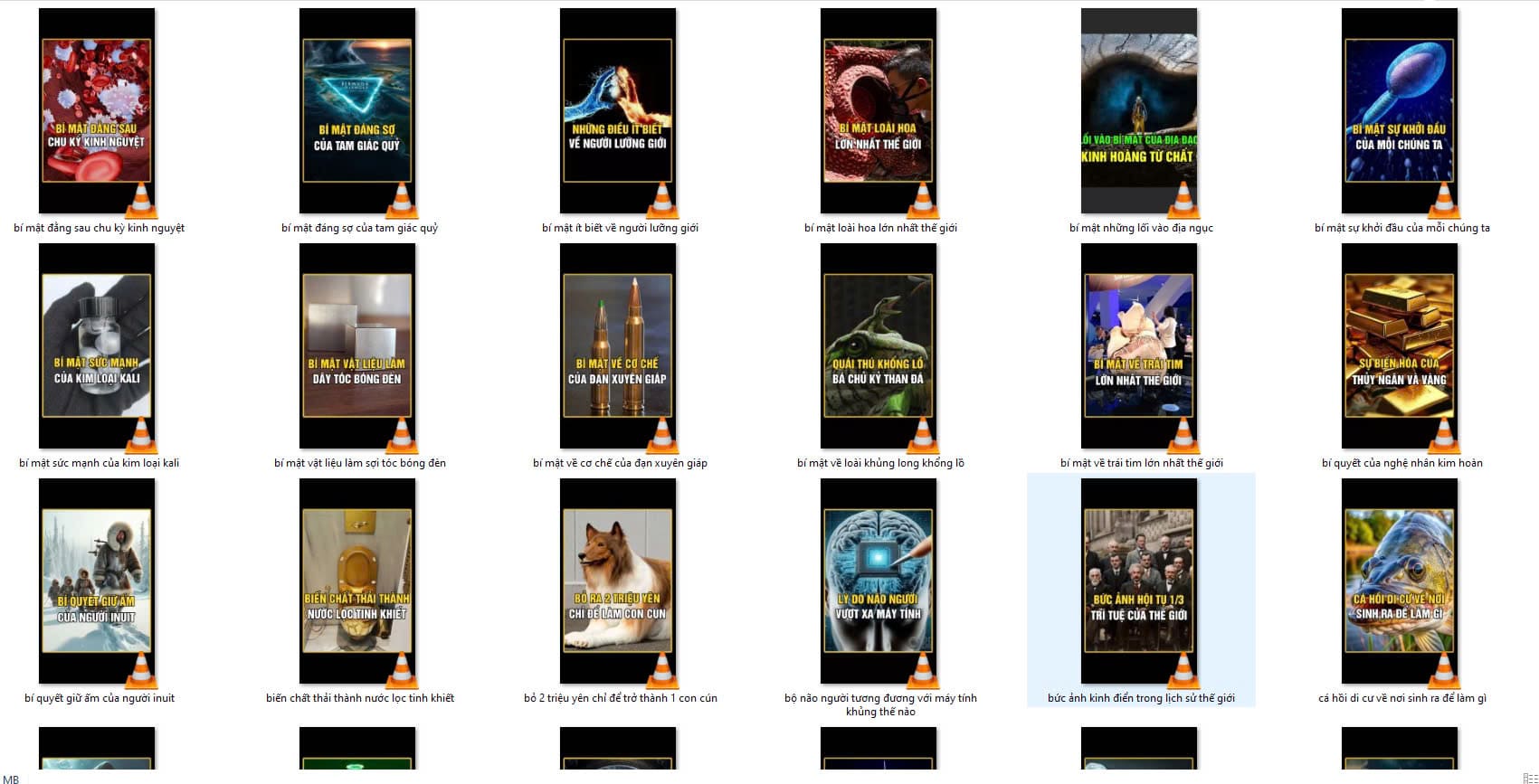Select name 'bí mật về loài khủng long khổng lồ'

880,463
